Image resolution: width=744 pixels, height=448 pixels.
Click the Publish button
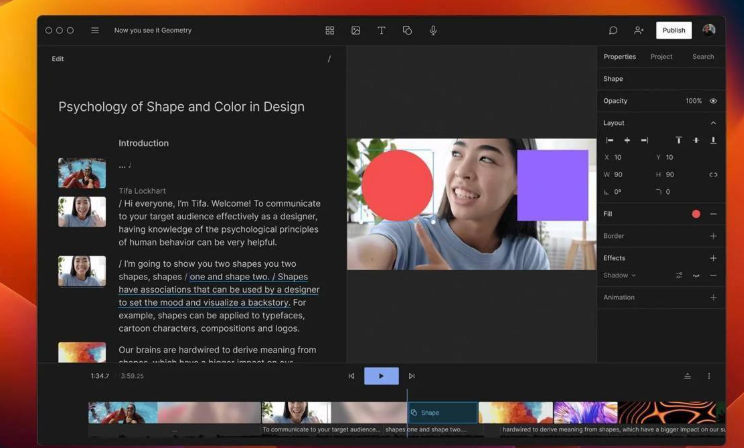click(x=674, y=30)
